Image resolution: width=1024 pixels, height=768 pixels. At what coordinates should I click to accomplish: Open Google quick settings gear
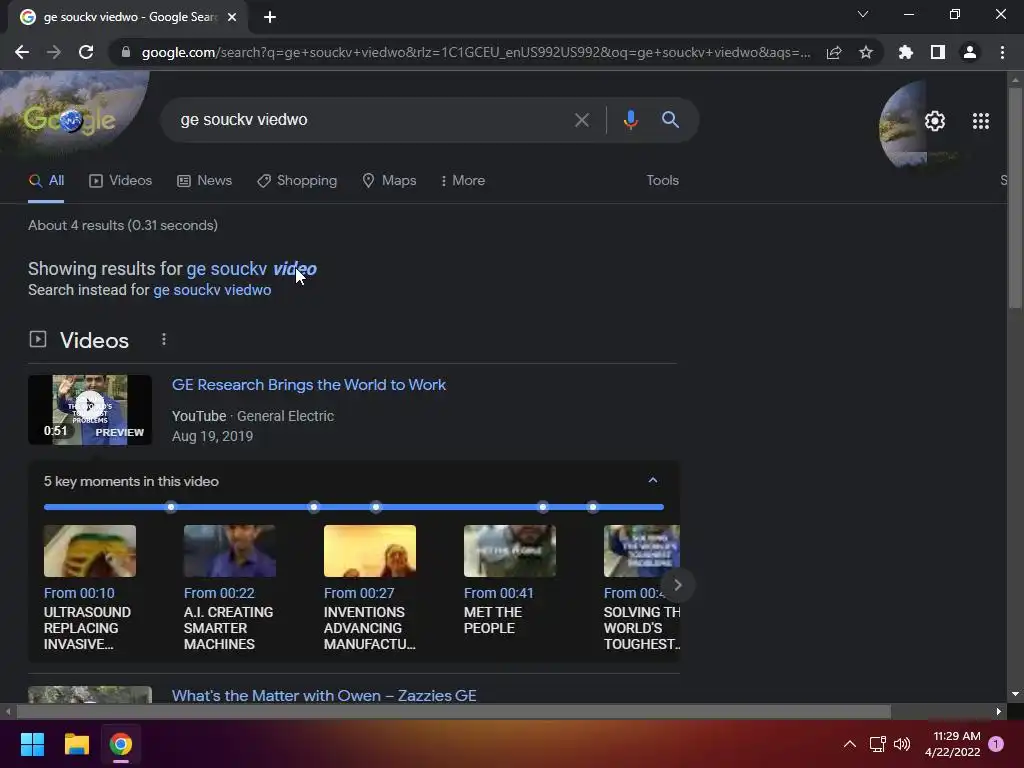[935, 121]
